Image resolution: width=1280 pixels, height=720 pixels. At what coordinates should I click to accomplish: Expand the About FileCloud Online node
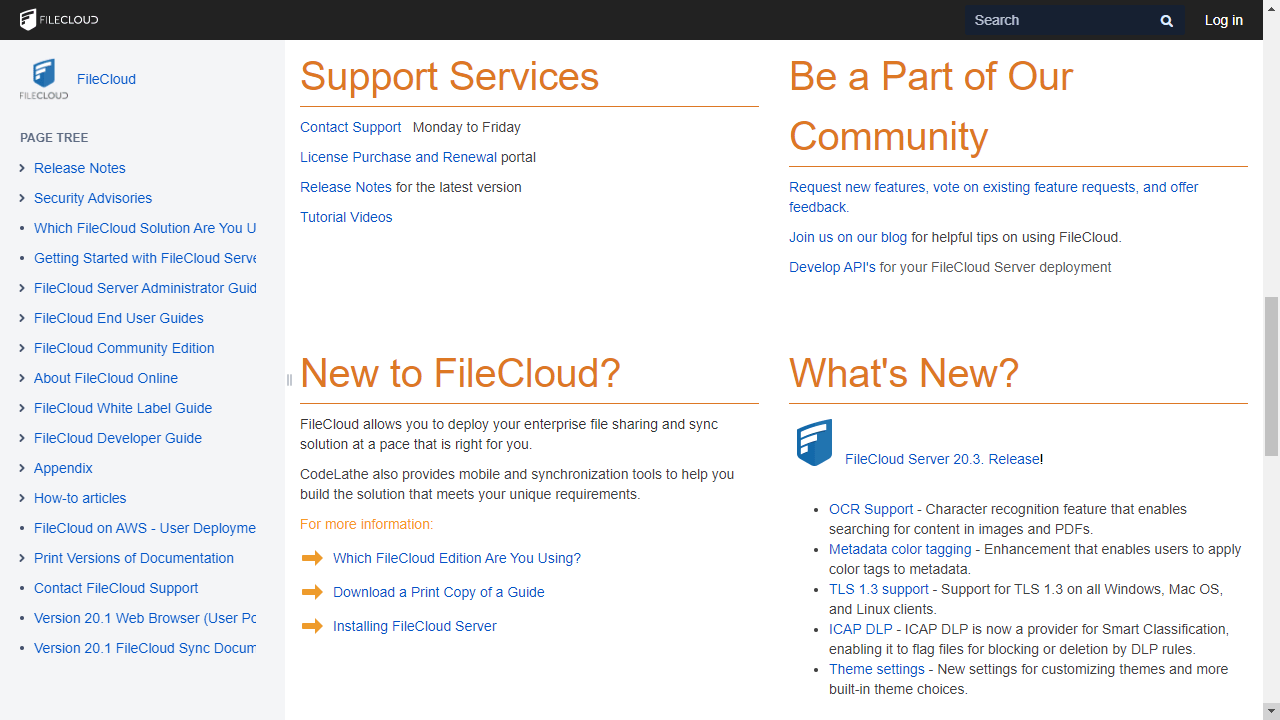click(22, 378)
